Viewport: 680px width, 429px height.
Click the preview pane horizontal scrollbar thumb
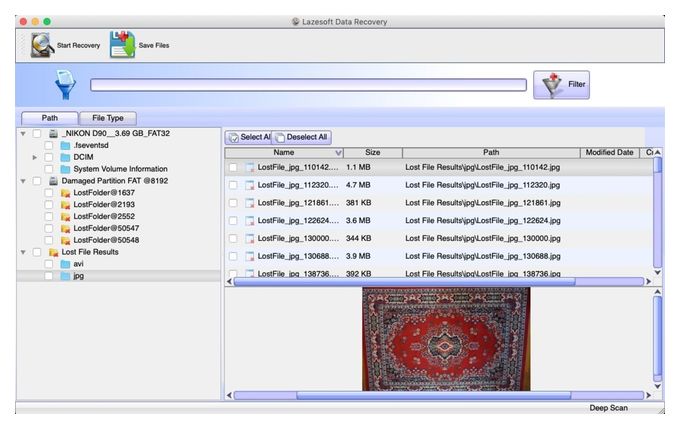coord(434,395)
